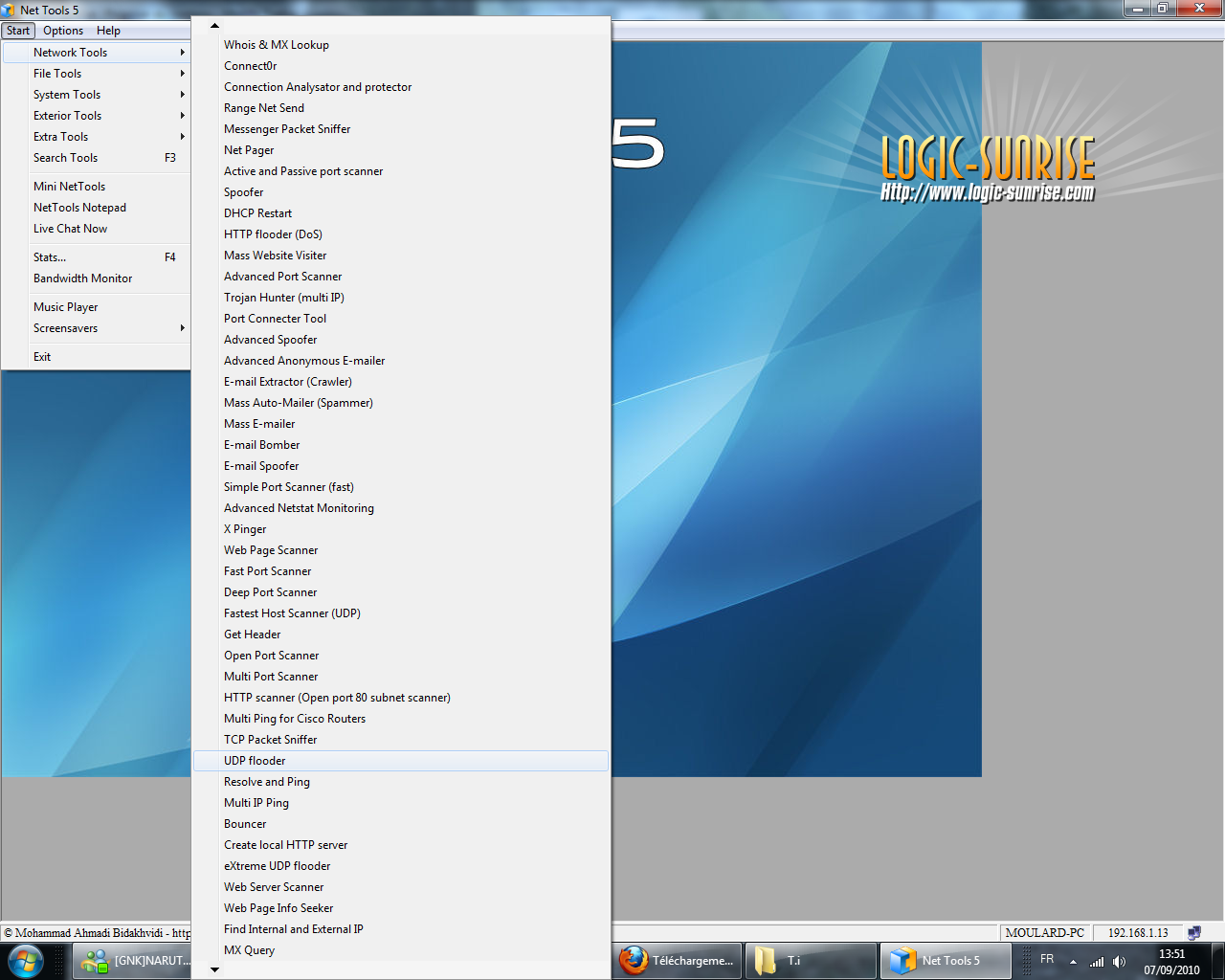Switch to Net Tools 5 taskbar button
The width and height of the screenshot is (1225, 980).
coord(946,961)
